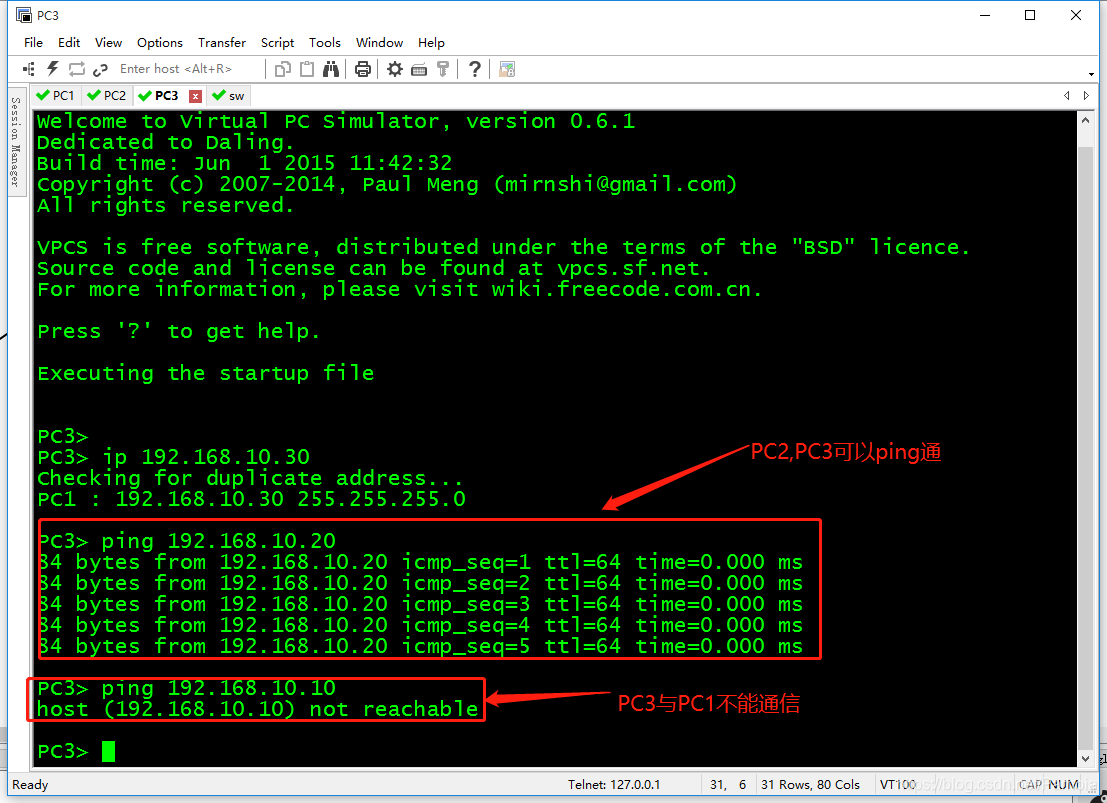1107x803 pixels.
Task: Open the Window menu
Action: pyautogui.click(x=379, y=42)
